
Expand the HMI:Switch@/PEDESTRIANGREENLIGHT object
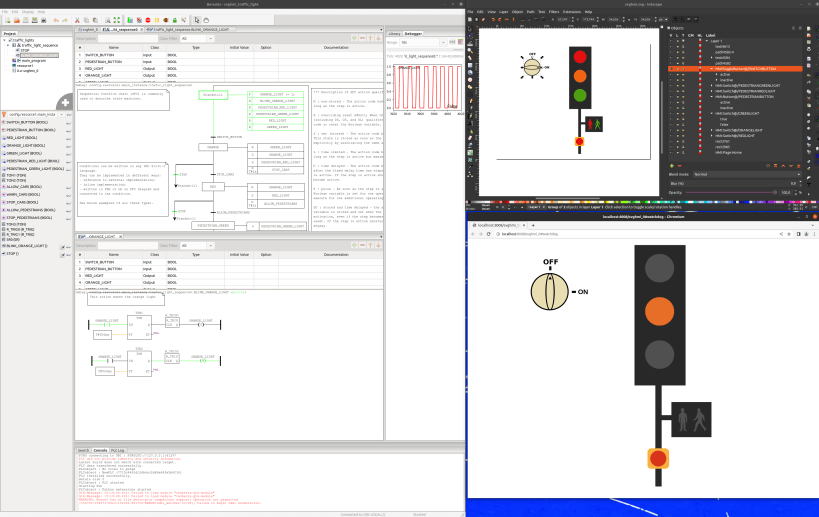click(711, 85)
